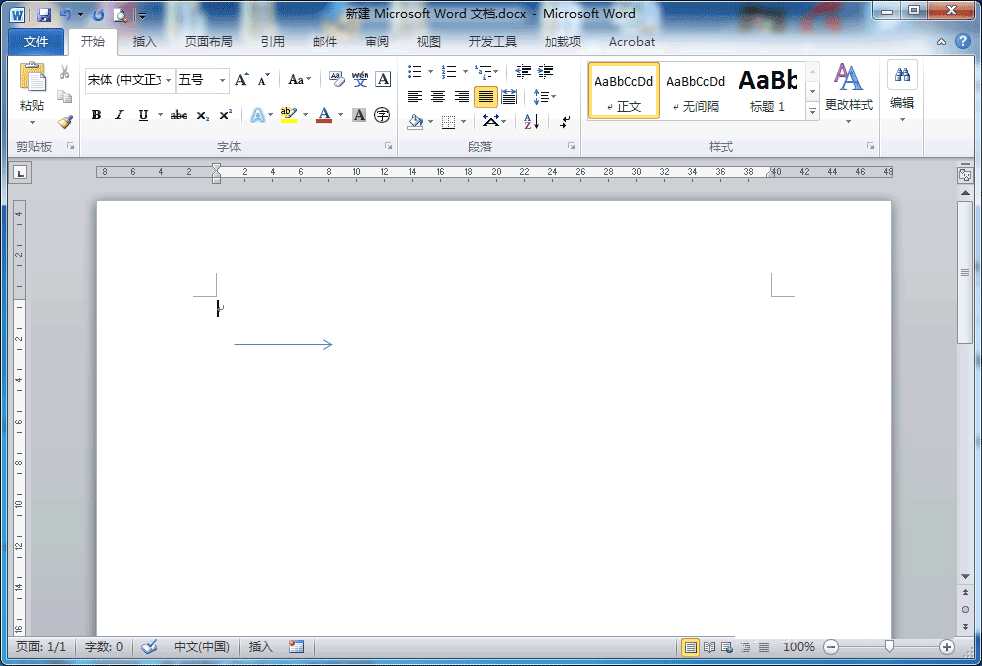Open the 文件 File tab

tap(36, 42)
